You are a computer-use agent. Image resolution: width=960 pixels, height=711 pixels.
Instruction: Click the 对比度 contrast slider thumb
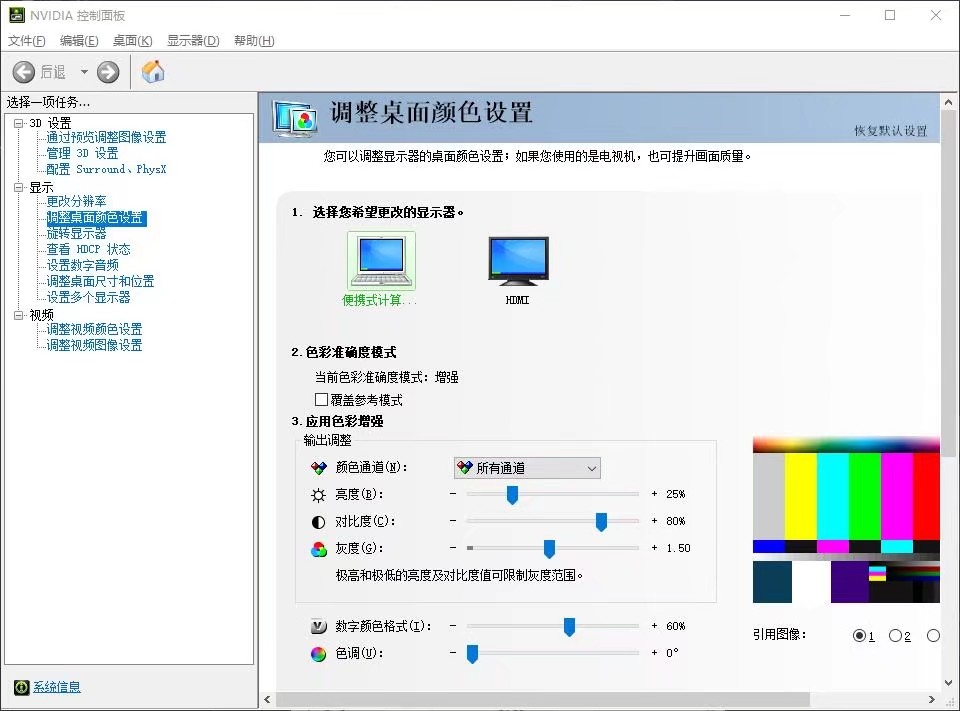pos(601,522)
